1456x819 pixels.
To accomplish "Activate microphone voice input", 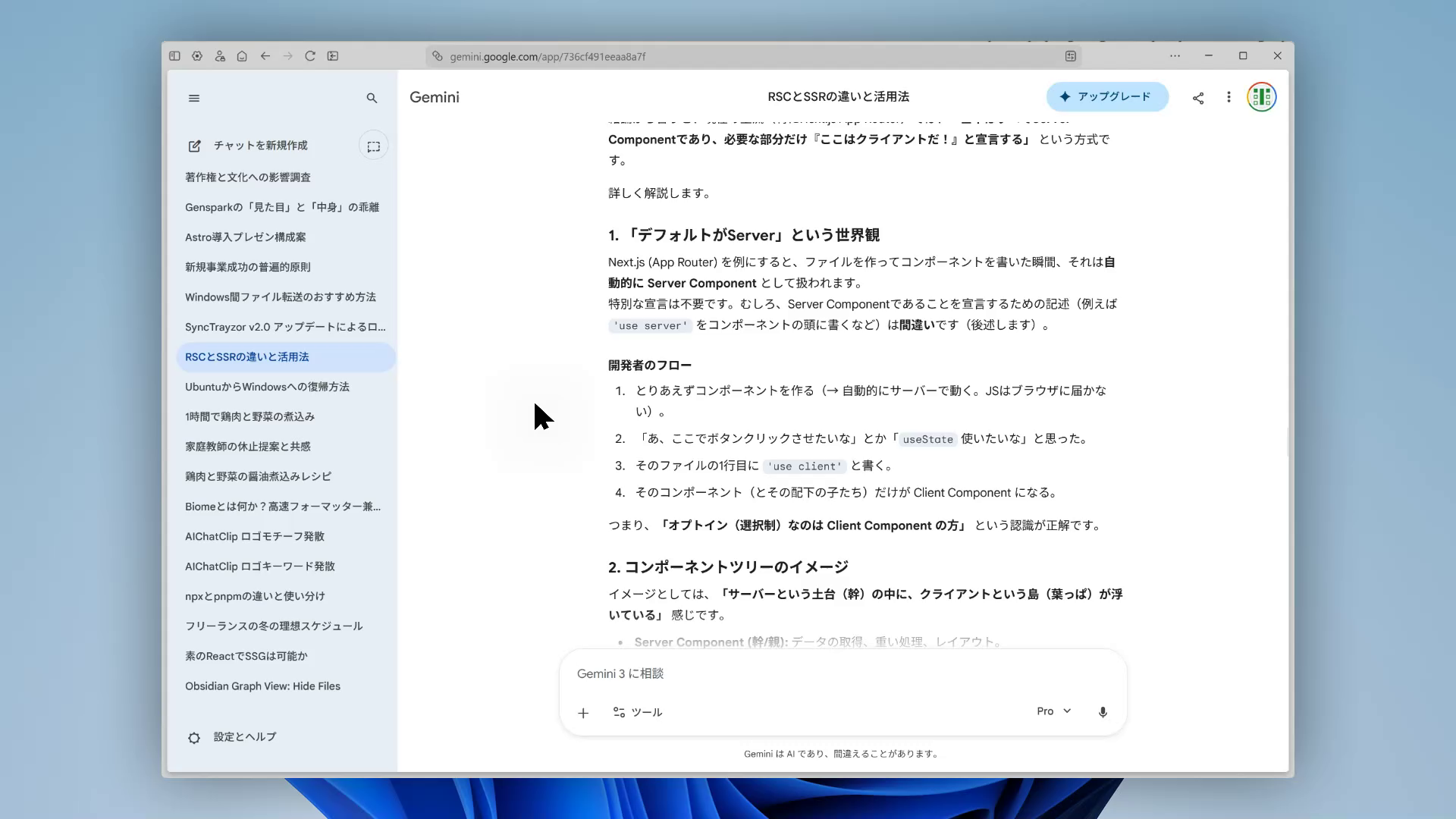I will tap(1103, 712).
